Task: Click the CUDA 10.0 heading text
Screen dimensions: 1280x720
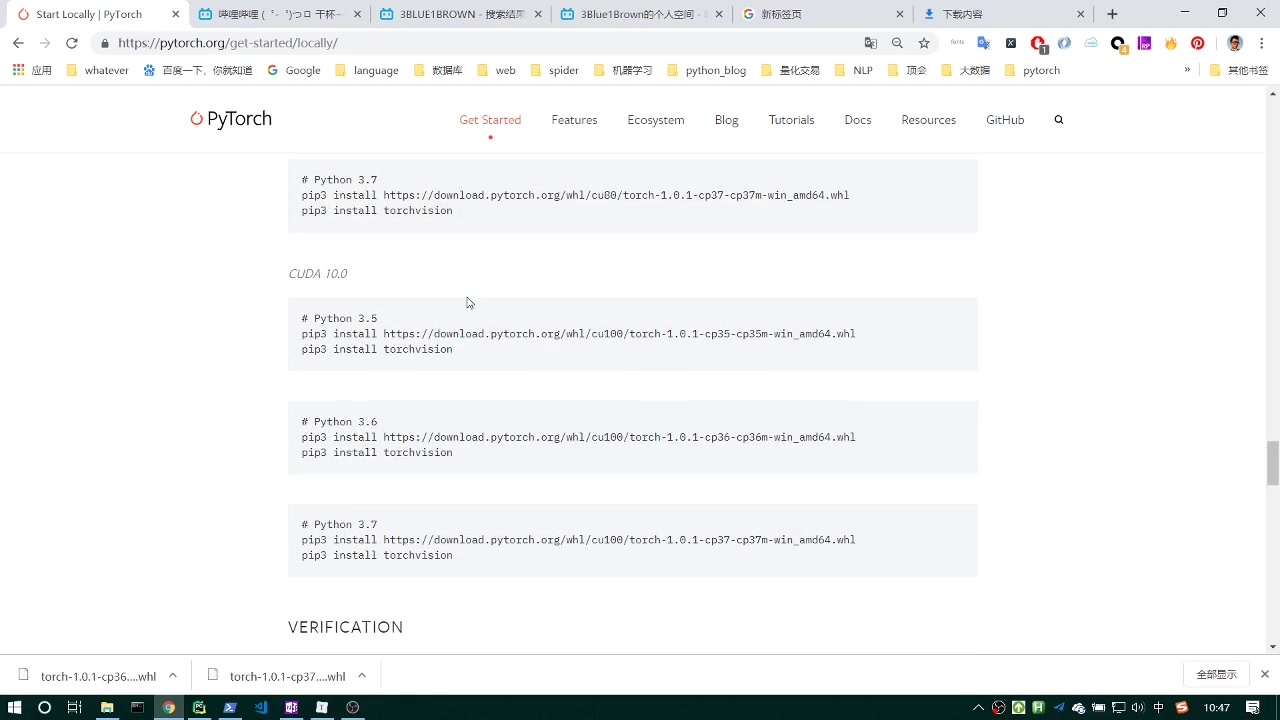Action: pyautogui.click(x=318, y=274)
